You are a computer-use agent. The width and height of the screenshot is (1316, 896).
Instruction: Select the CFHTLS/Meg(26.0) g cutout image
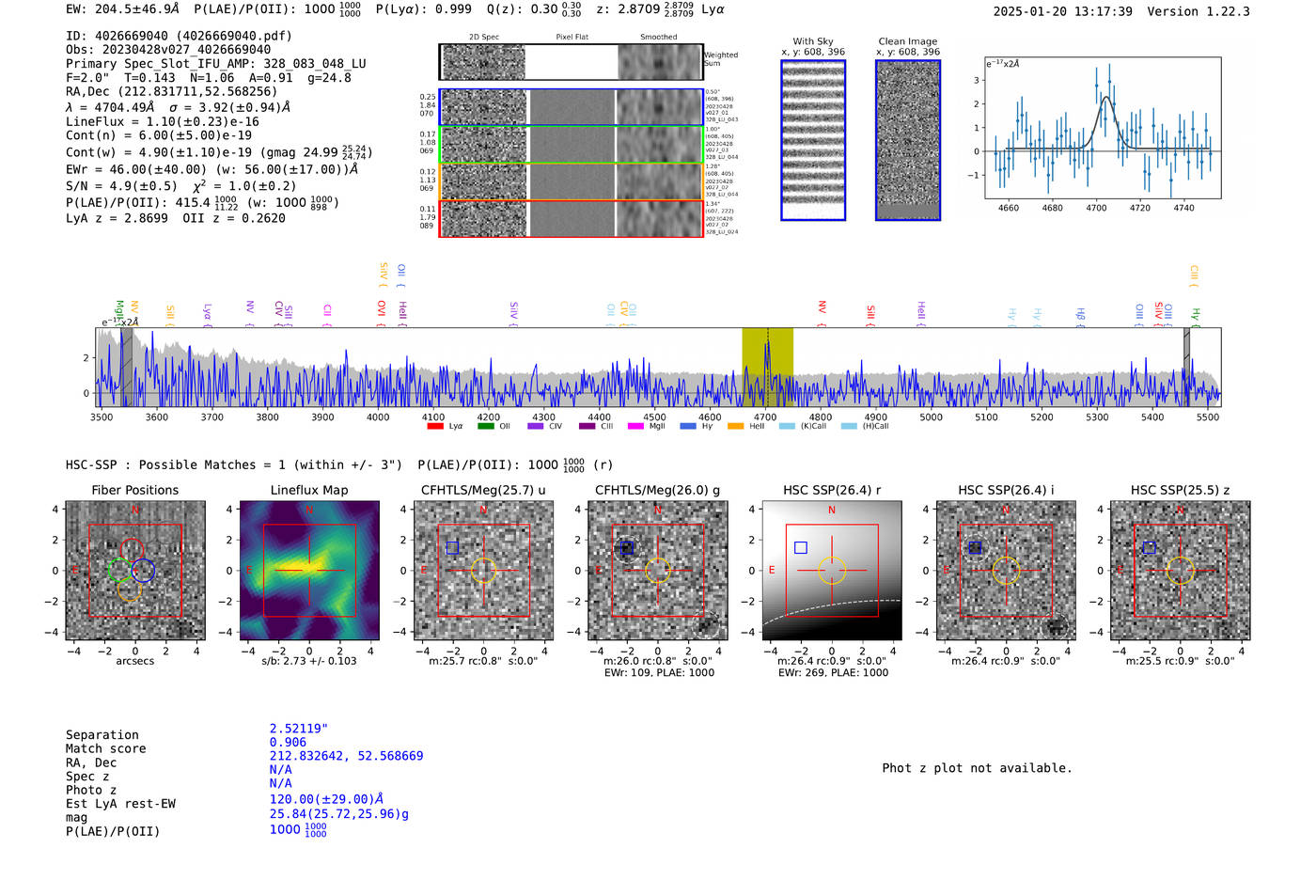tap(658, 571)
